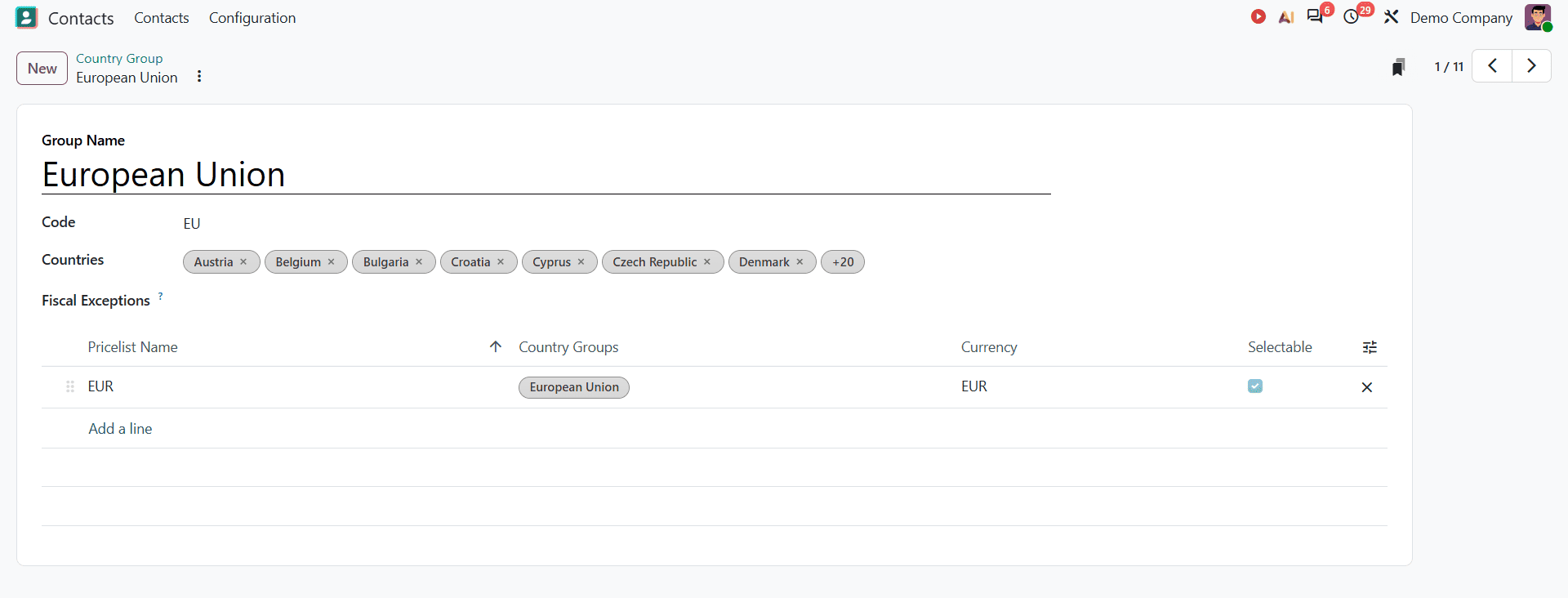Viewport: 1568px width, 598px height.
Task: Create a New record
Action: [x=42, y=69]
